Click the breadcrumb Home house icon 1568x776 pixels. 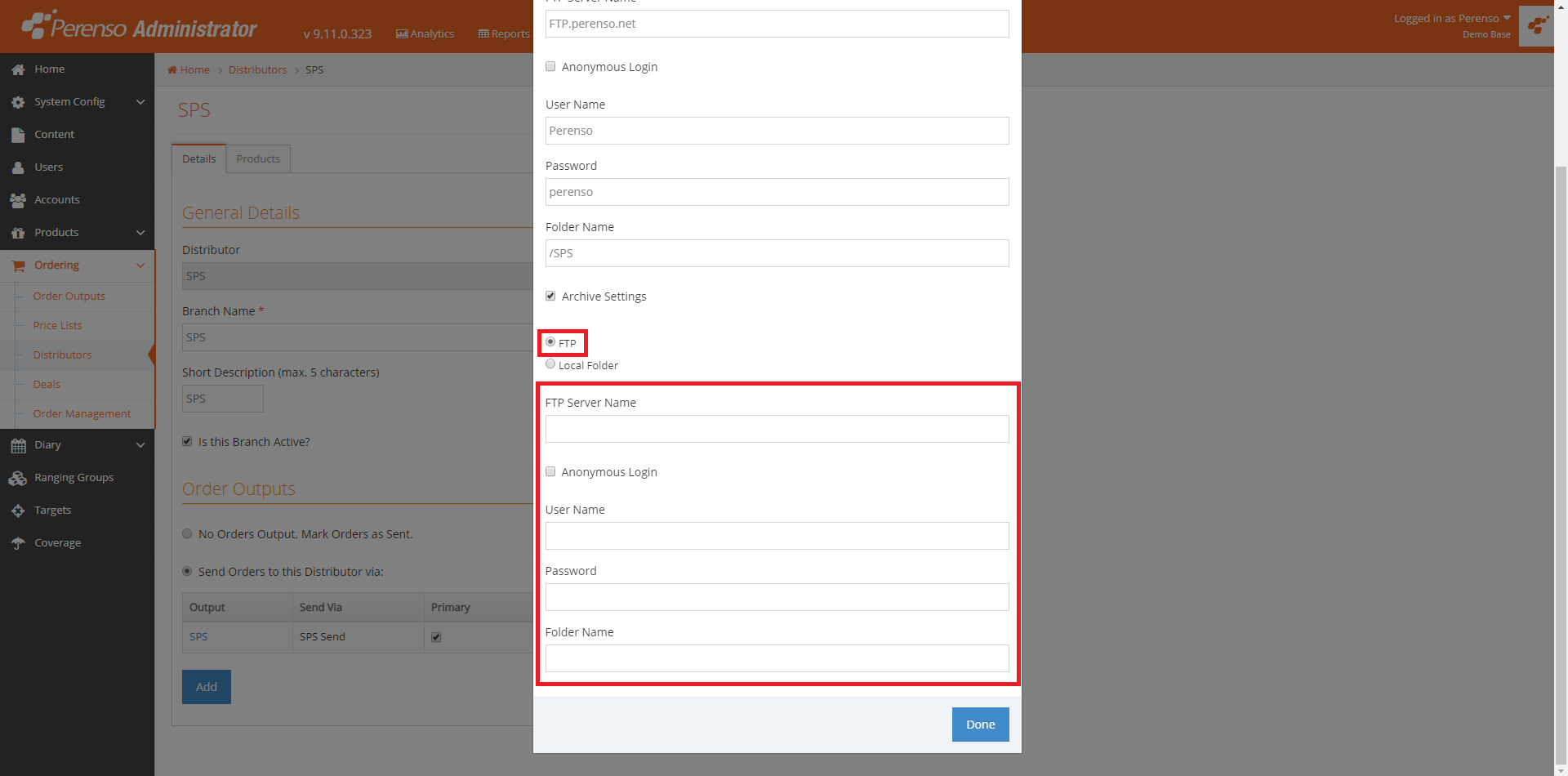point(172,69)
